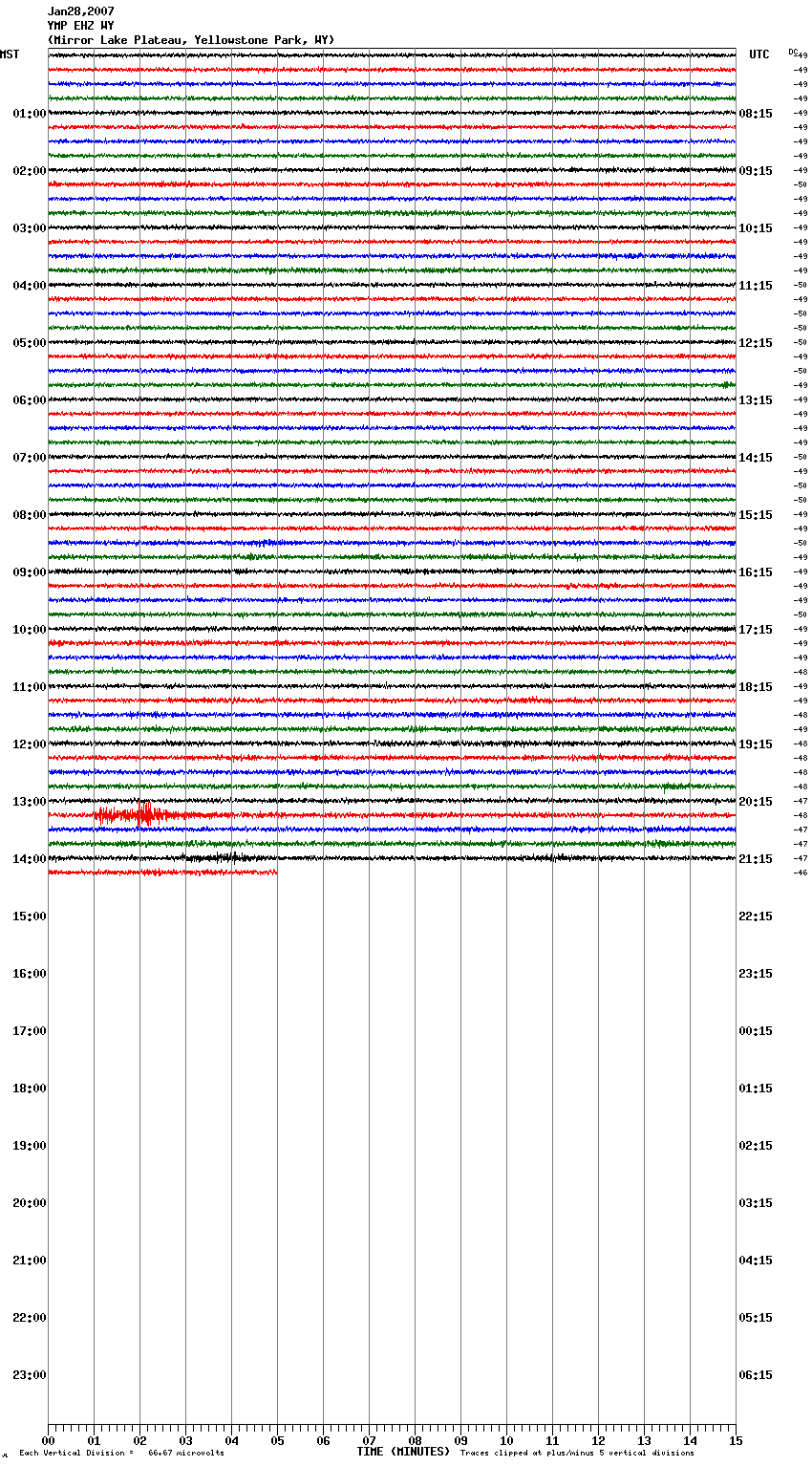Click the date label Jan28,2007

click(80, 11)
